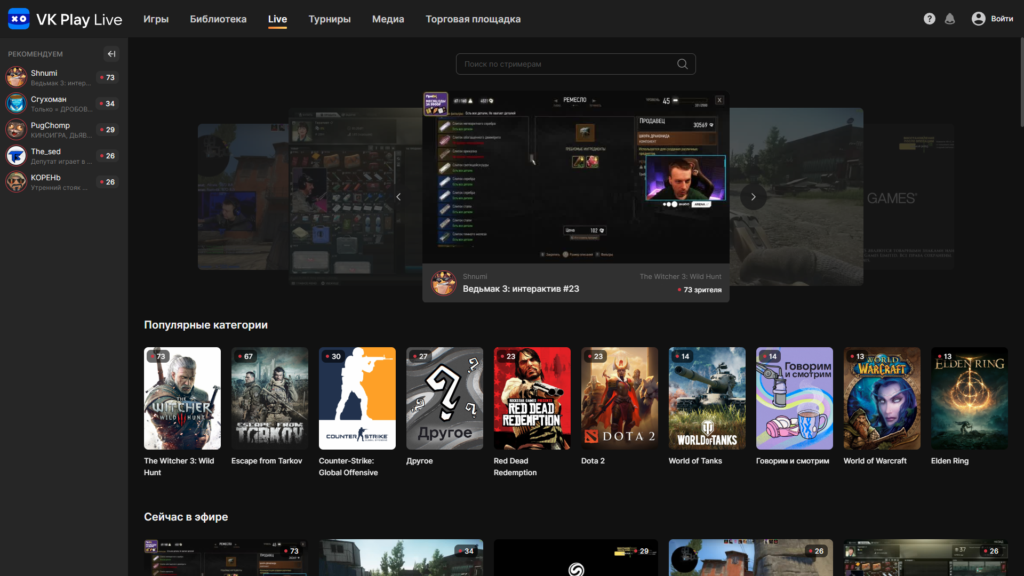This screenshot has width=1024, height=576.
Task: Click the Войти login button
Action: pyautogui.click(x=1002, y=19)
